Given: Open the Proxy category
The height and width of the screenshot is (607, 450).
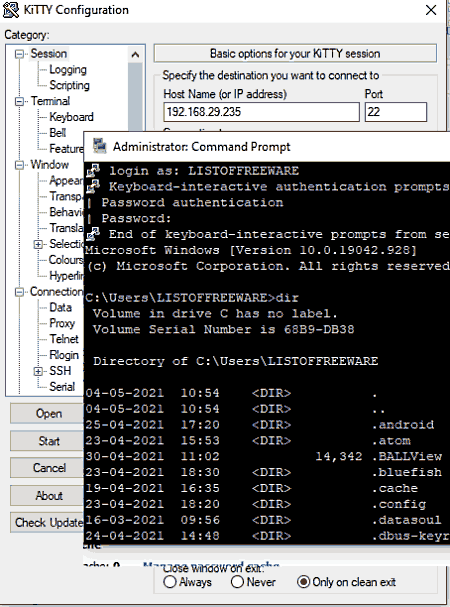Looking at the screenshot, I should coord(62,323).
